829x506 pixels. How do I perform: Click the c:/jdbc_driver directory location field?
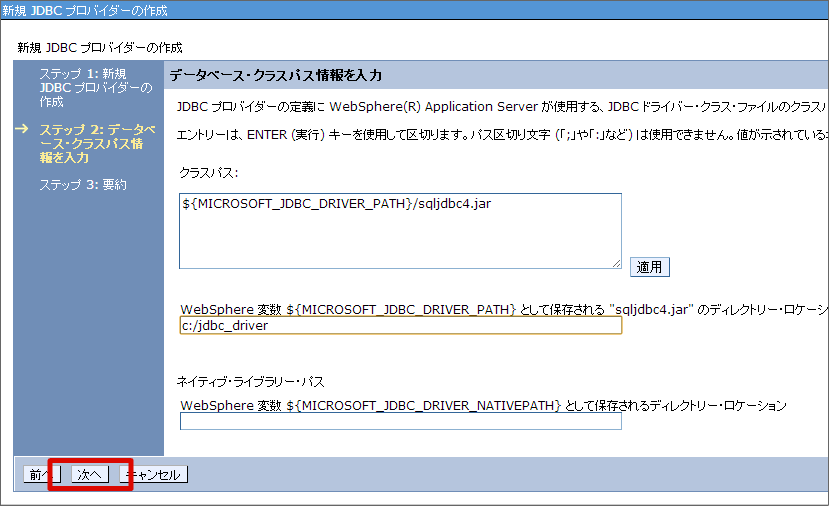[401, 325]
